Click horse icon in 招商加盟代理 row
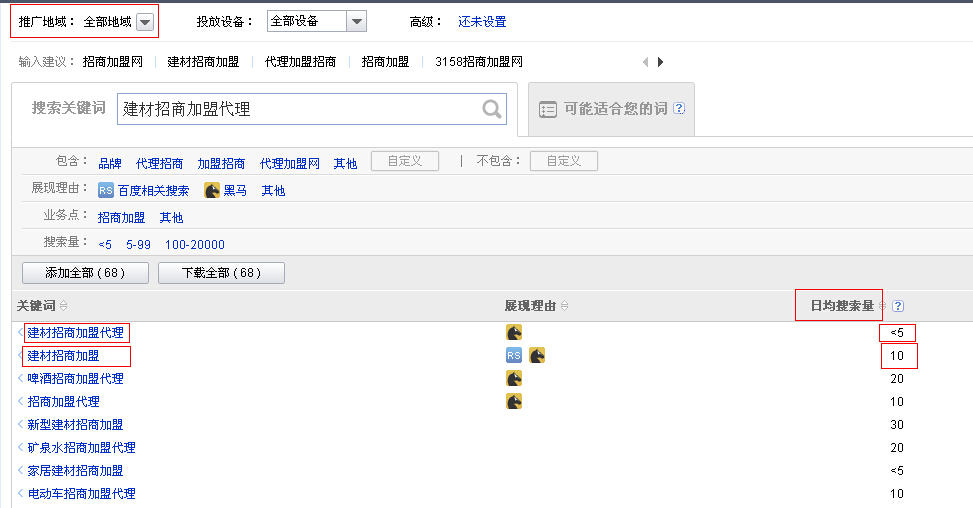The height and width of the screenshot is (508, 973). 514,401
